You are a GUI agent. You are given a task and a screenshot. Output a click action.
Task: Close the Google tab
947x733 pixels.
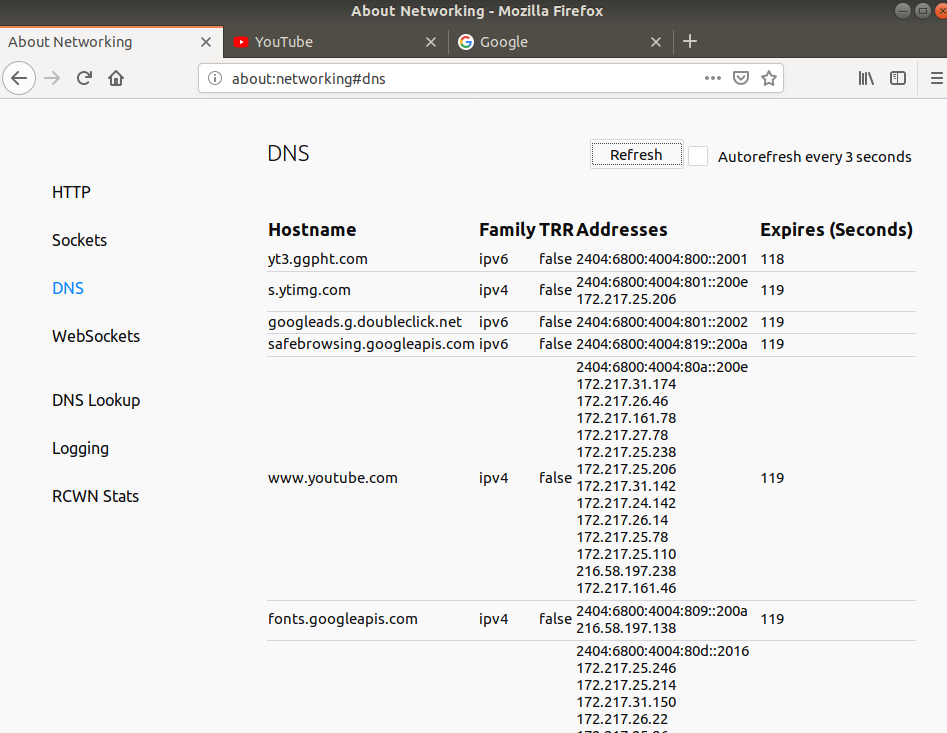pos(656,42)
